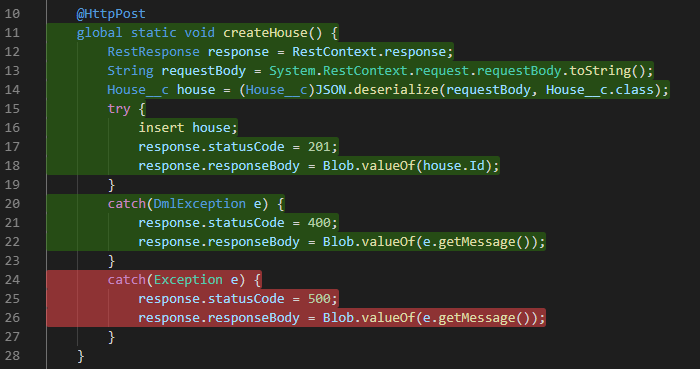700x369 pixels.
Task: Click 'RestResponse' type on line 12
Action: [153, 52]
